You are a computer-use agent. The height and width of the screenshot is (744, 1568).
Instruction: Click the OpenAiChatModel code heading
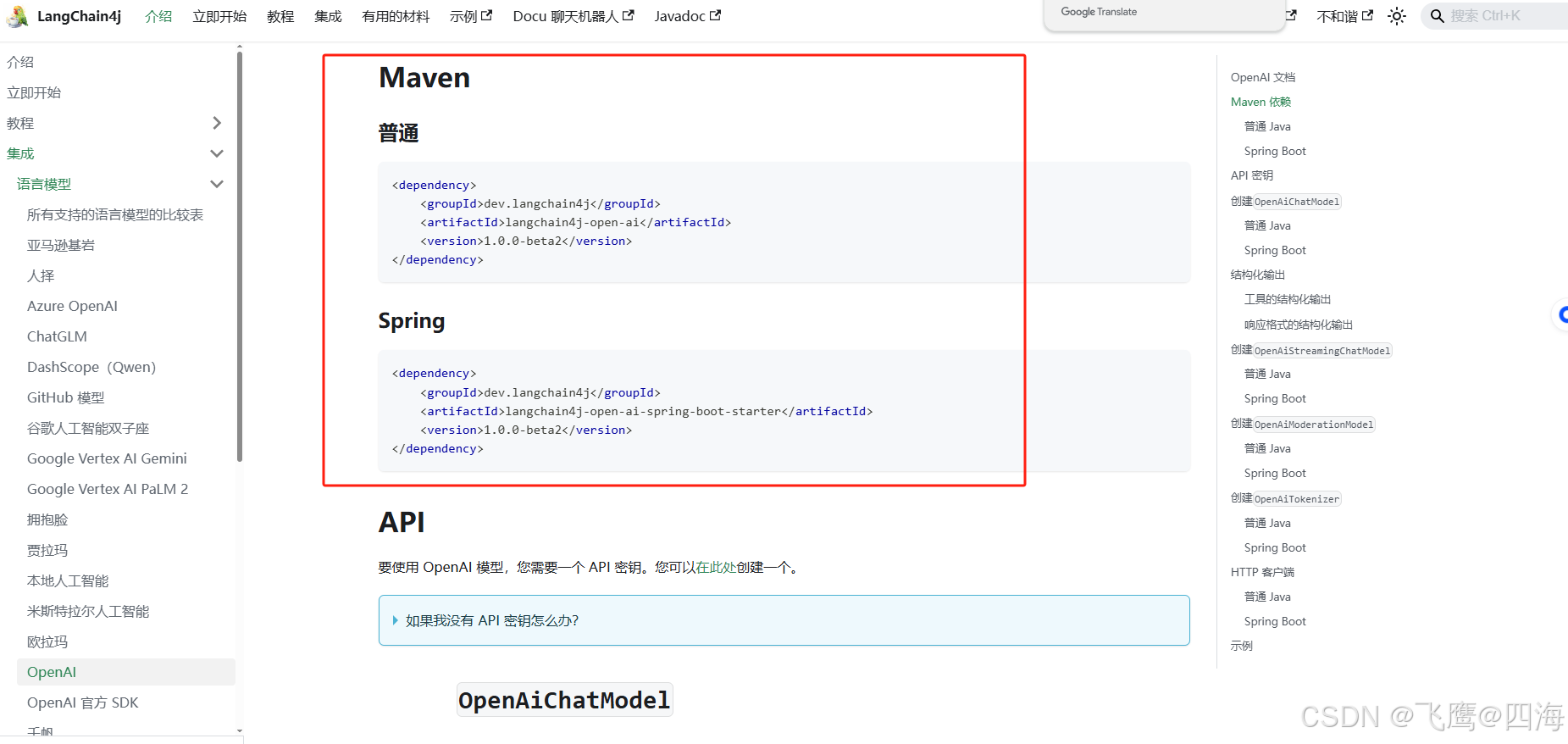pyautogui.click(x=564, y=700)
